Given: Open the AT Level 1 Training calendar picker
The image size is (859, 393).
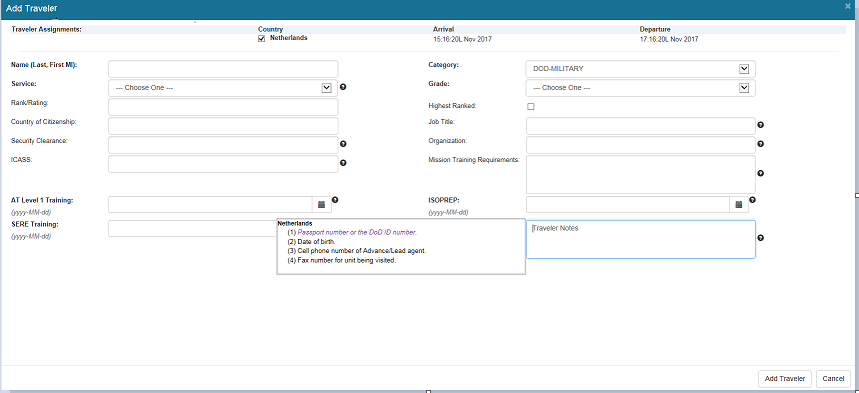Looking at the screenshot, I should pyautogui.click(x=322, y=204).
